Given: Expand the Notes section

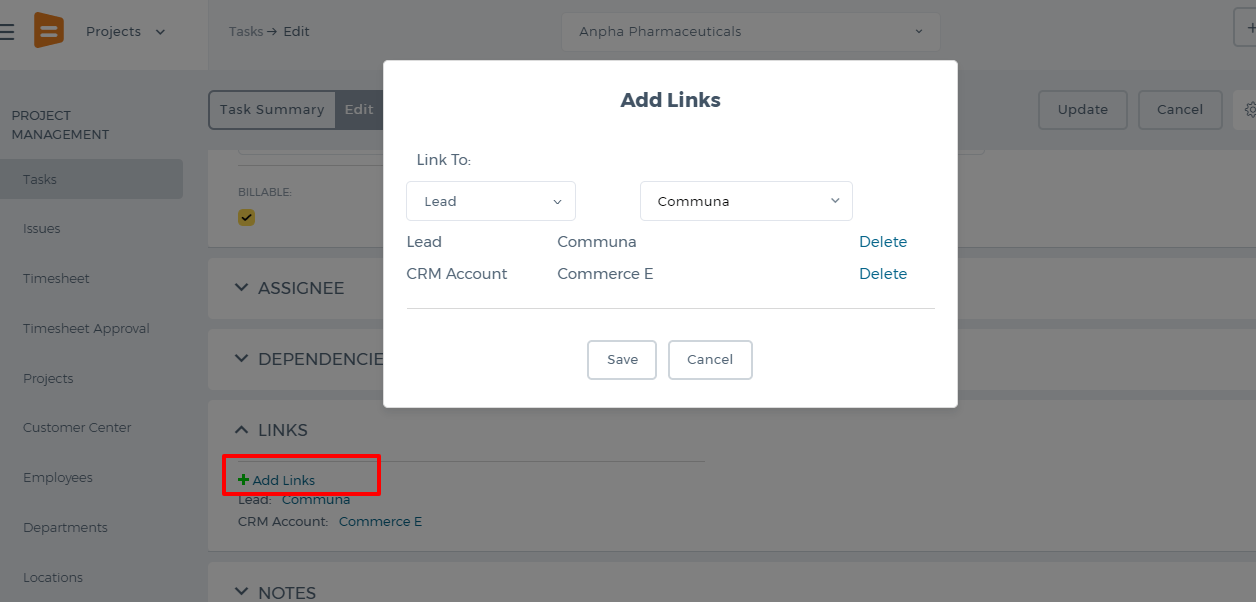Looking at the screenshot, I should tap(275, 593).
